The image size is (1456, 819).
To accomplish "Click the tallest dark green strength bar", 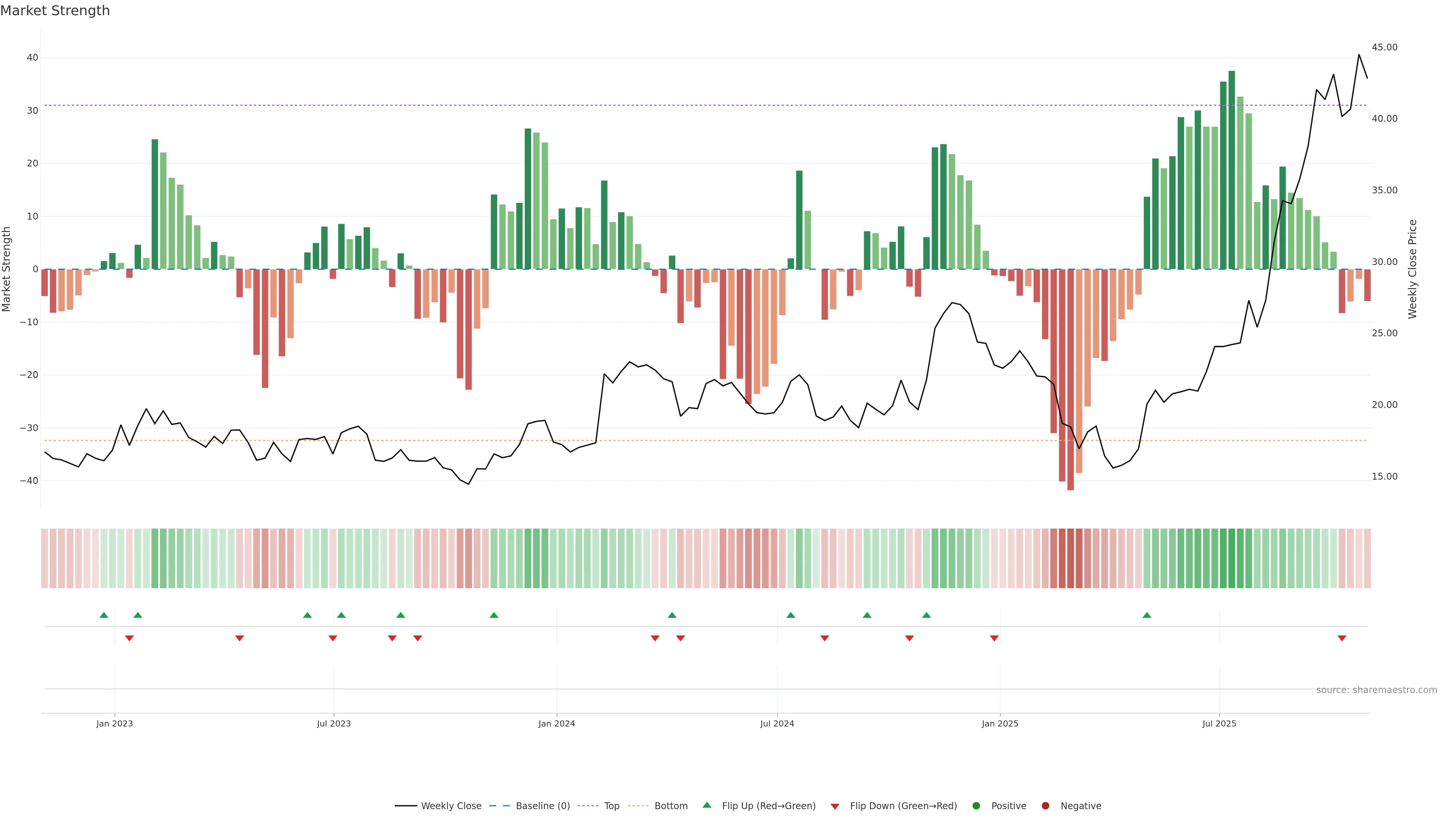I will coord(1232,169).
